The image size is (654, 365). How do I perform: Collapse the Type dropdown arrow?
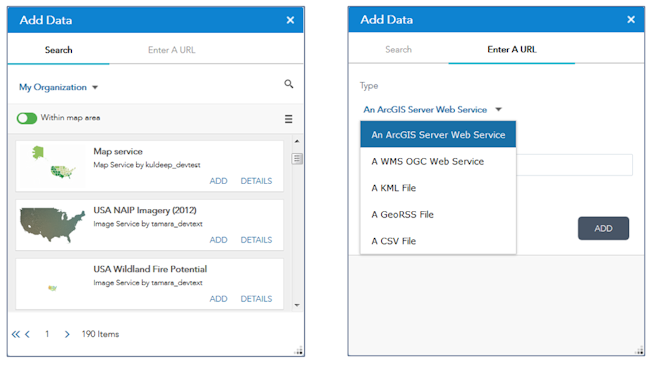pyautogui.click(x=498, y=110)
